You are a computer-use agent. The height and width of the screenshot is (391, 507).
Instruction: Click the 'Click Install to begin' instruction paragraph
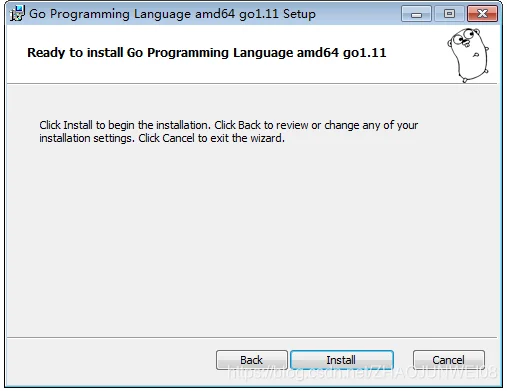[228, 132]
